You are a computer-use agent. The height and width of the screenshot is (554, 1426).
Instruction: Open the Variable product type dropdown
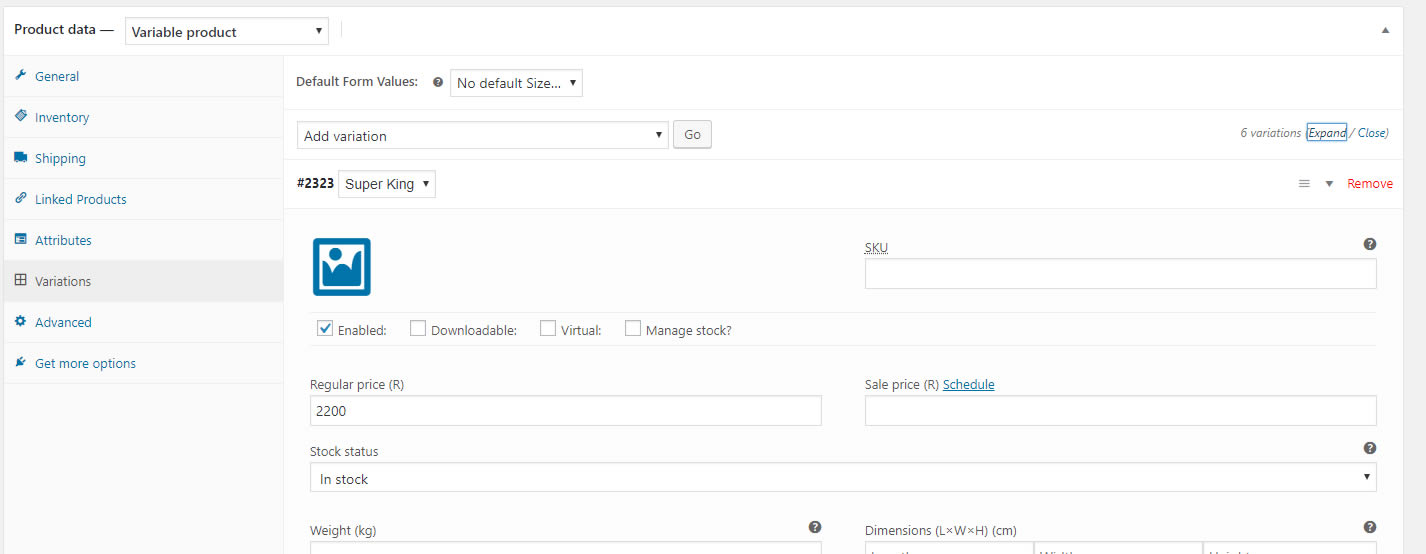coord(227,32)
